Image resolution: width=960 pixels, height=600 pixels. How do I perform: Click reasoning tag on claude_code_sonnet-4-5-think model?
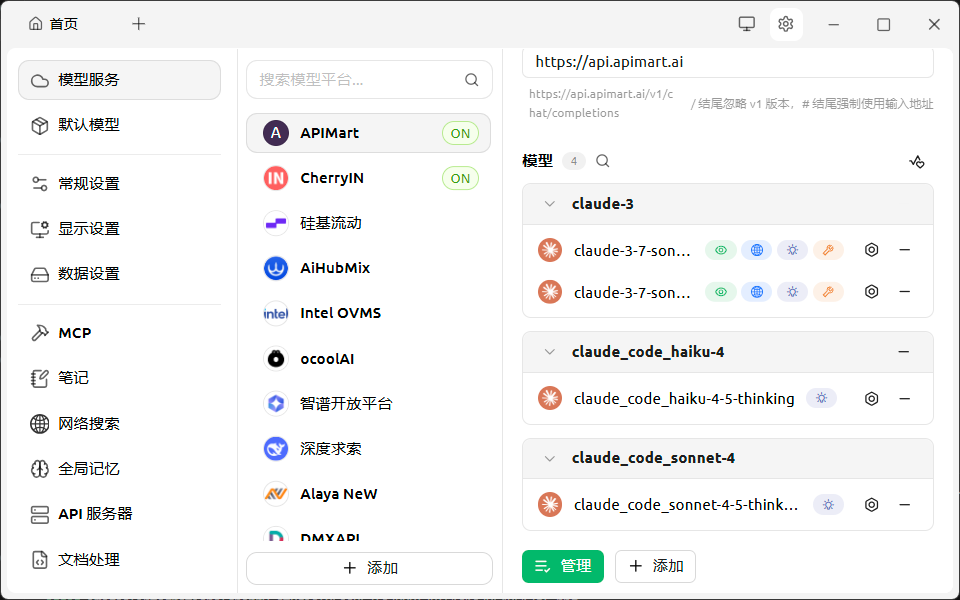point(828,505)
